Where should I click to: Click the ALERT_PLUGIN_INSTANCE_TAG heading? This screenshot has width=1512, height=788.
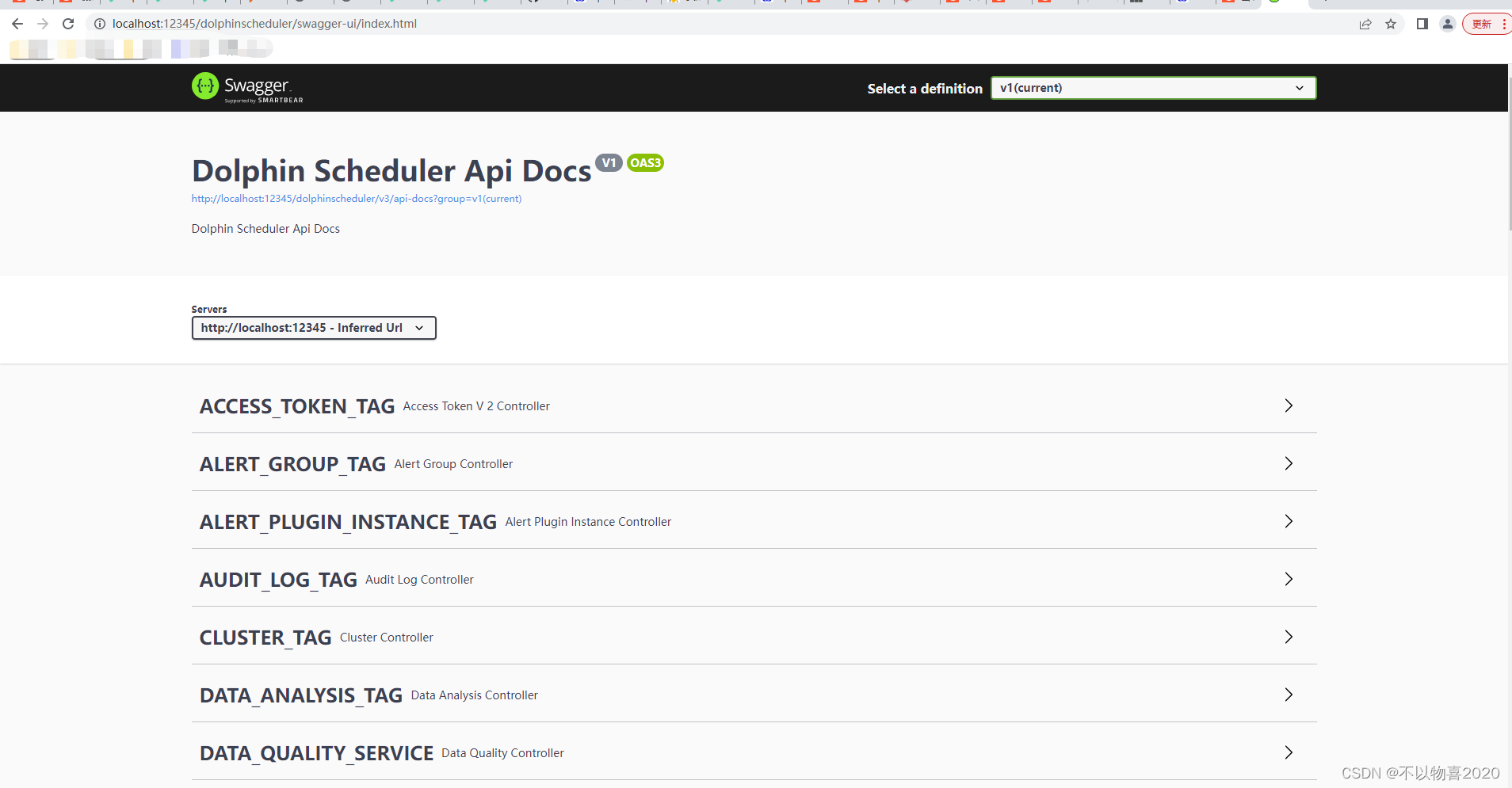348,522
